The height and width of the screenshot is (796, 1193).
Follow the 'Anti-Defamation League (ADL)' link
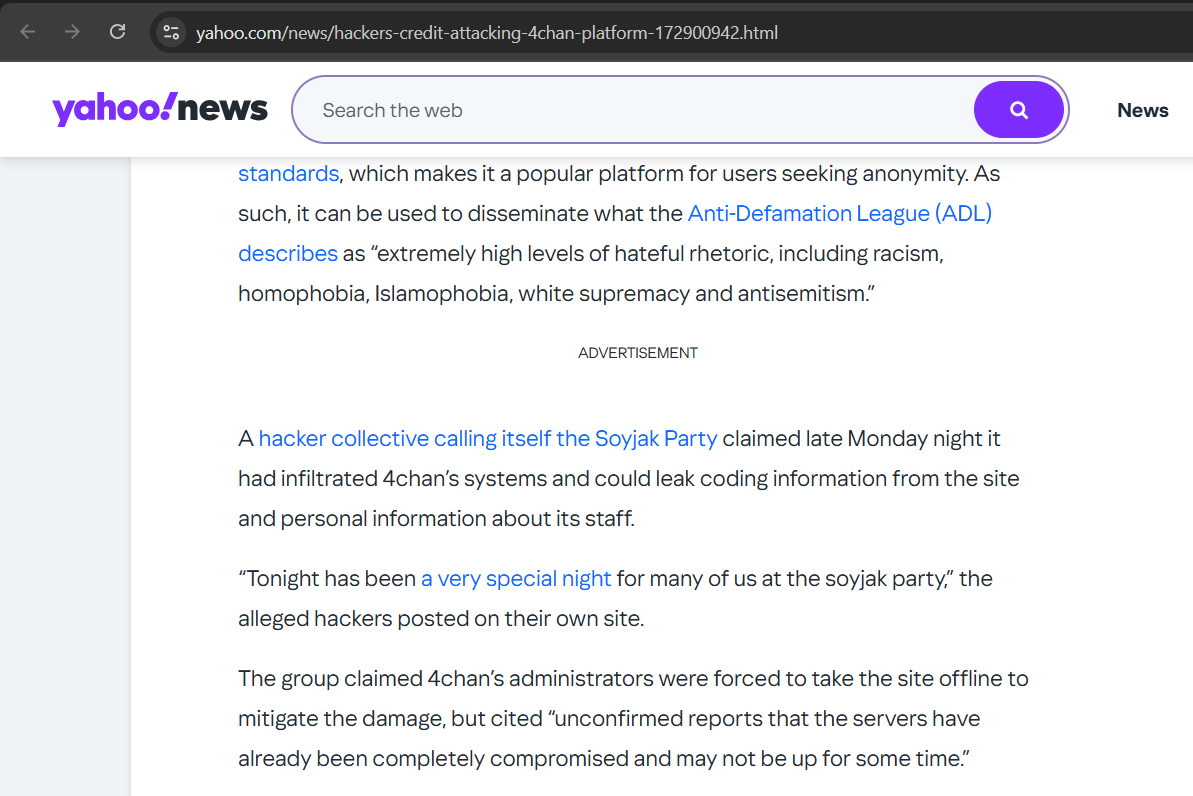tap(839, 213)
